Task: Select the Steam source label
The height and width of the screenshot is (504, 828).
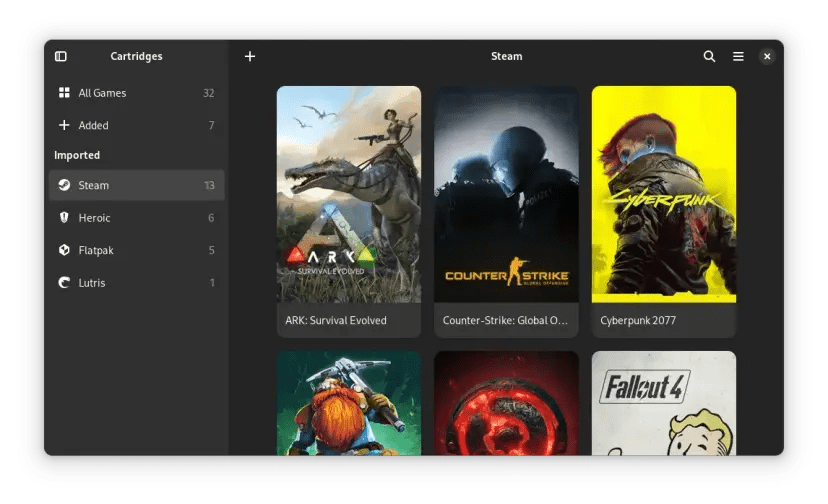Action: click(x=93, y=185)
